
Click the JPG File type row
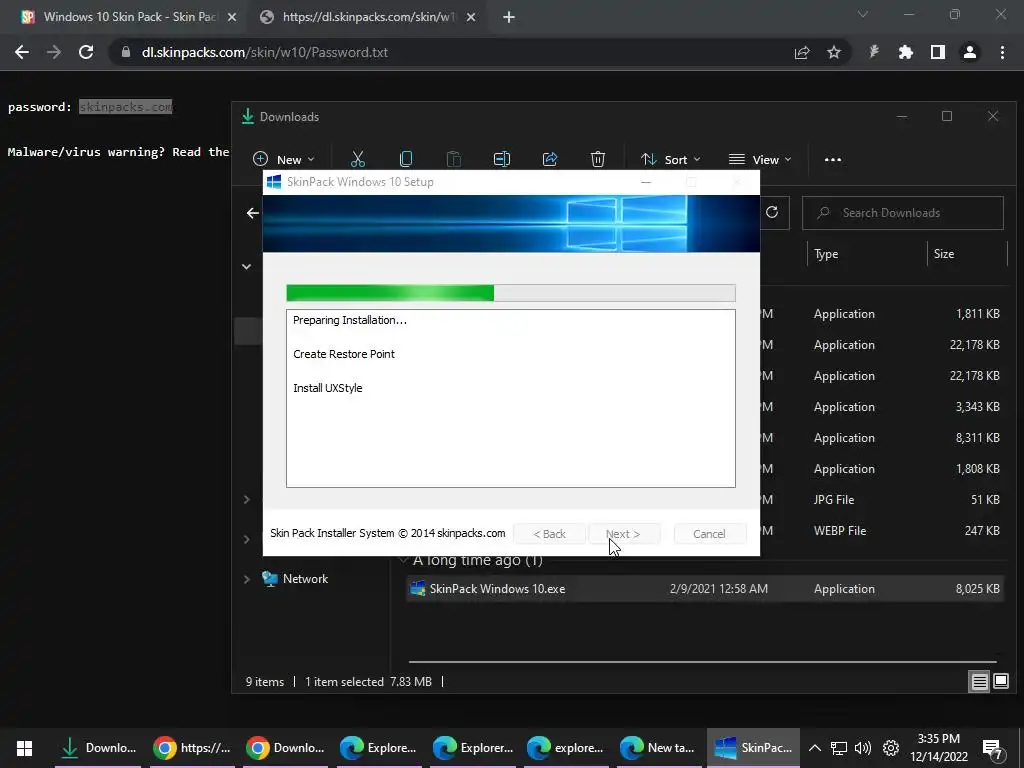tap(833, 500)
